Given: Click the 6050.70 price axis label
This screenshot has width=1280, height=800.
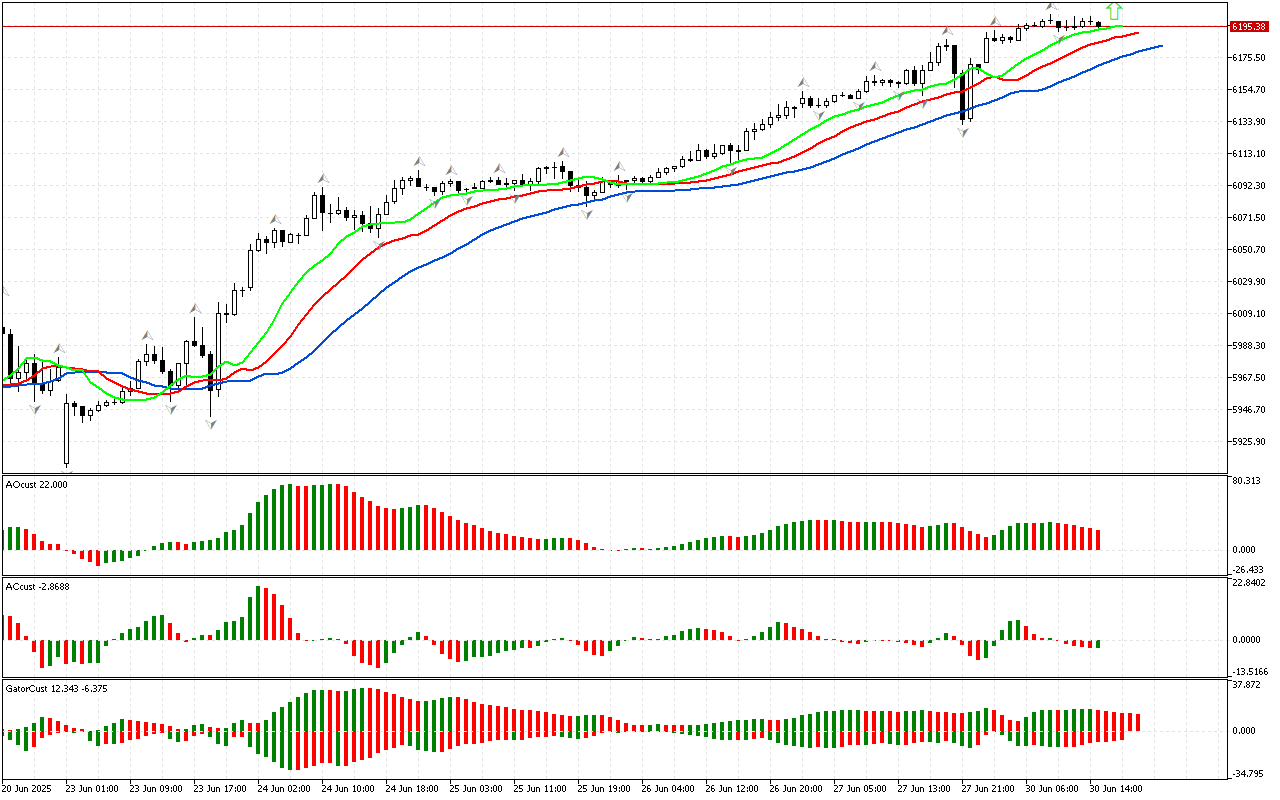Looking at the screenshot, I should coord(1250,249).
